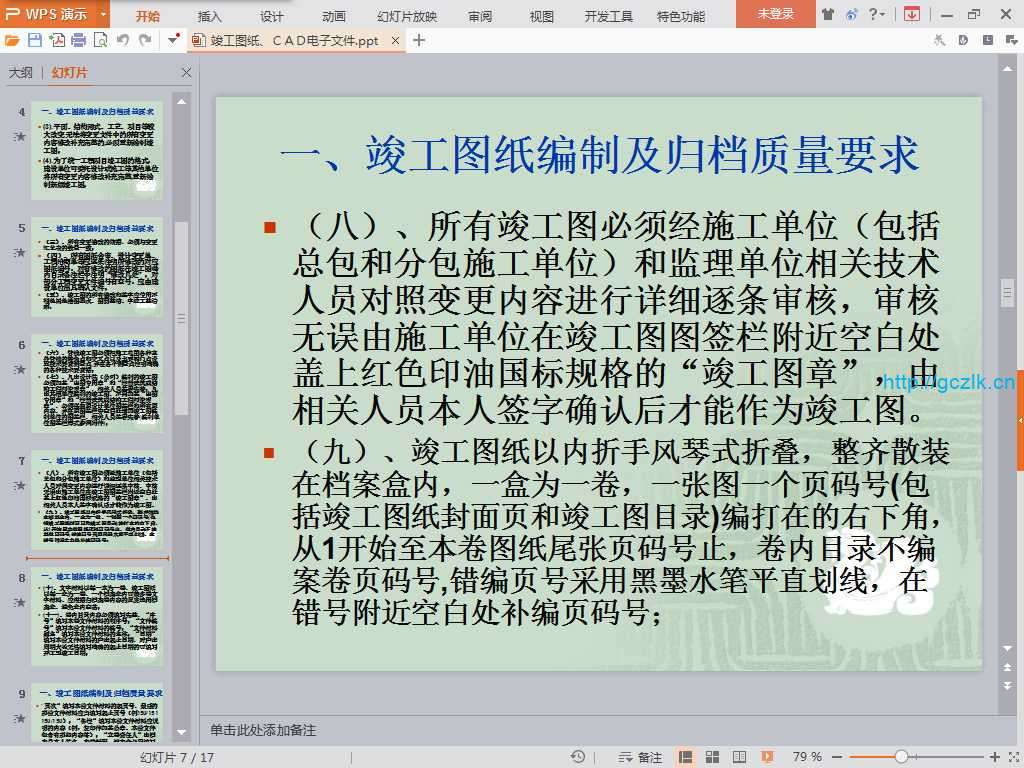Click the 未登录 login button
This screenshot has height=768, width=1024.
[775, 14]
